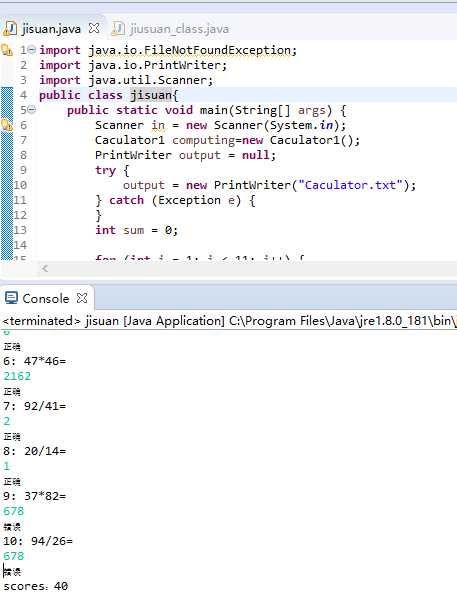Viewport: 457px width, 604px height.
Task: Click console line '6: 47*46='
Action: tap(35, 361)
